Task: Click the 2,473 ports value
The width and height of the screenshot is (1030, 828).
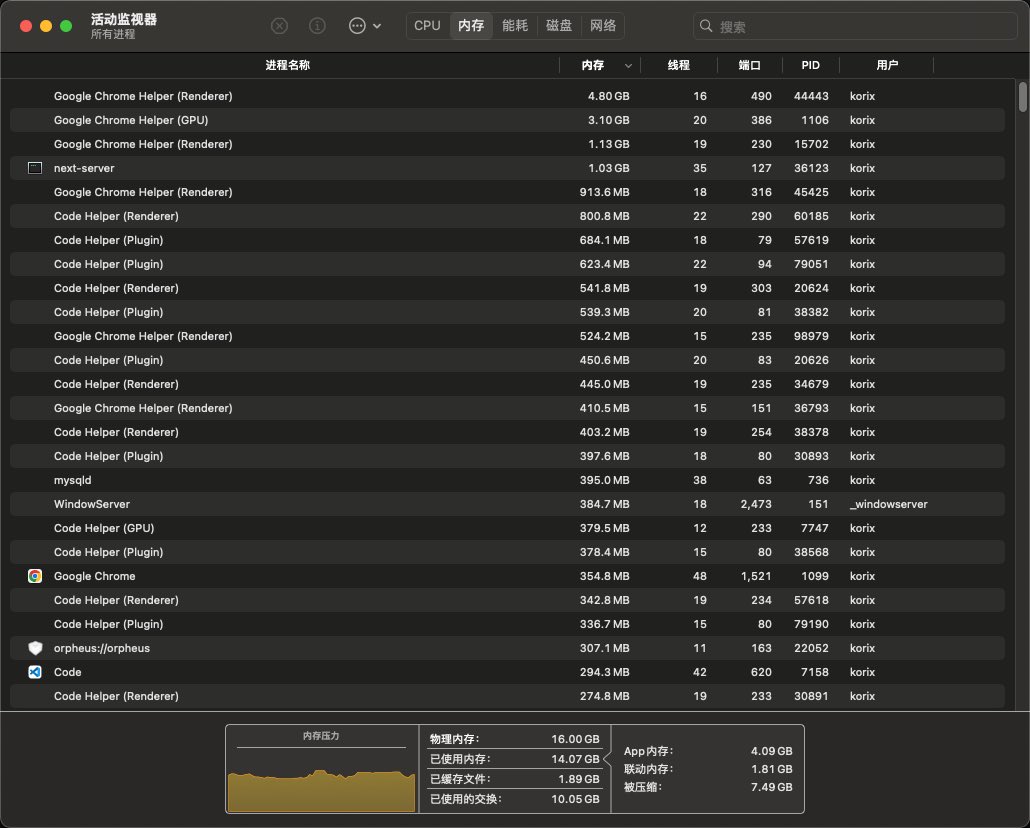Action: coord(755,504)
